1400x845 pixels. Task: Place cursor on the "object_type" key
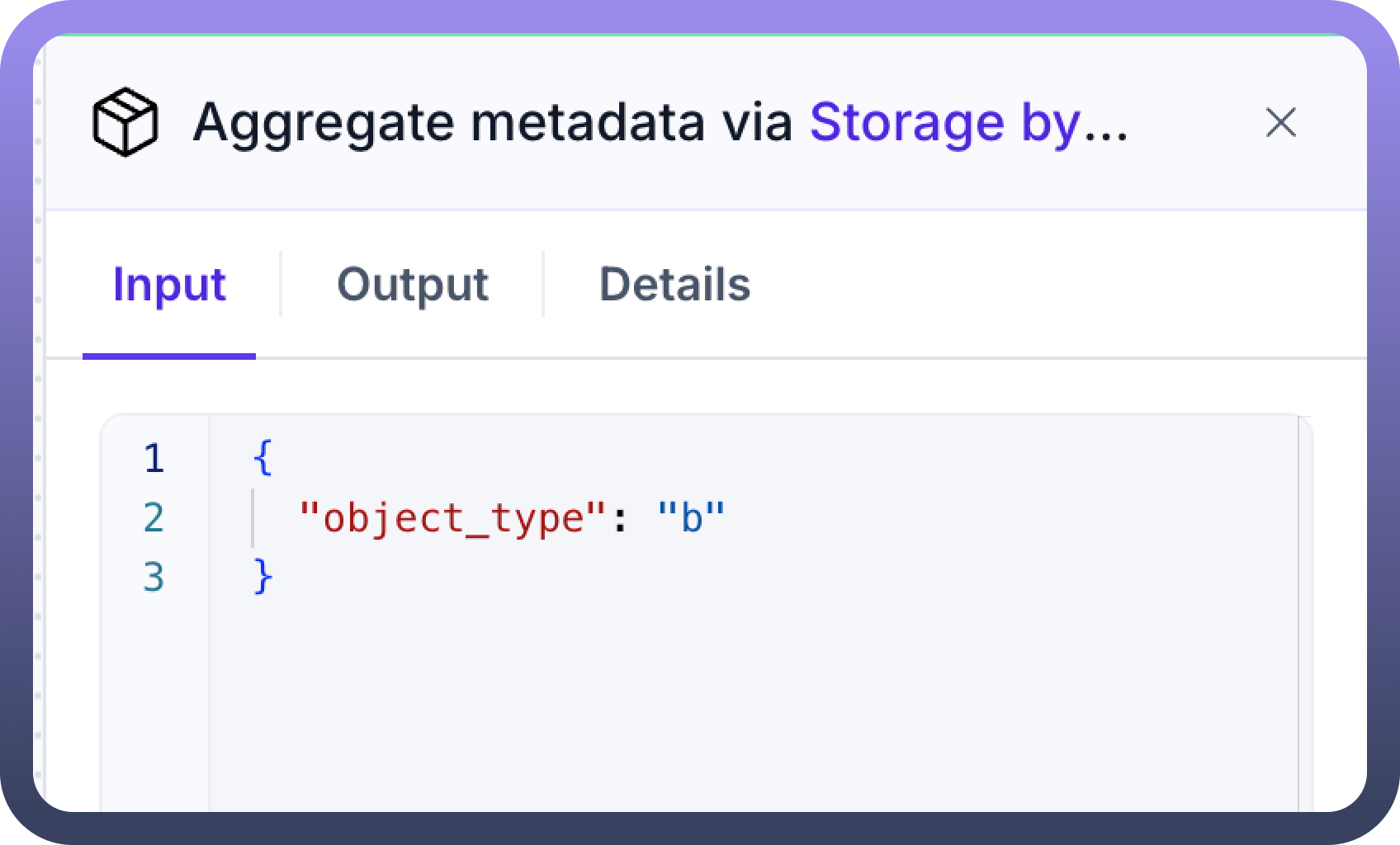453,518
